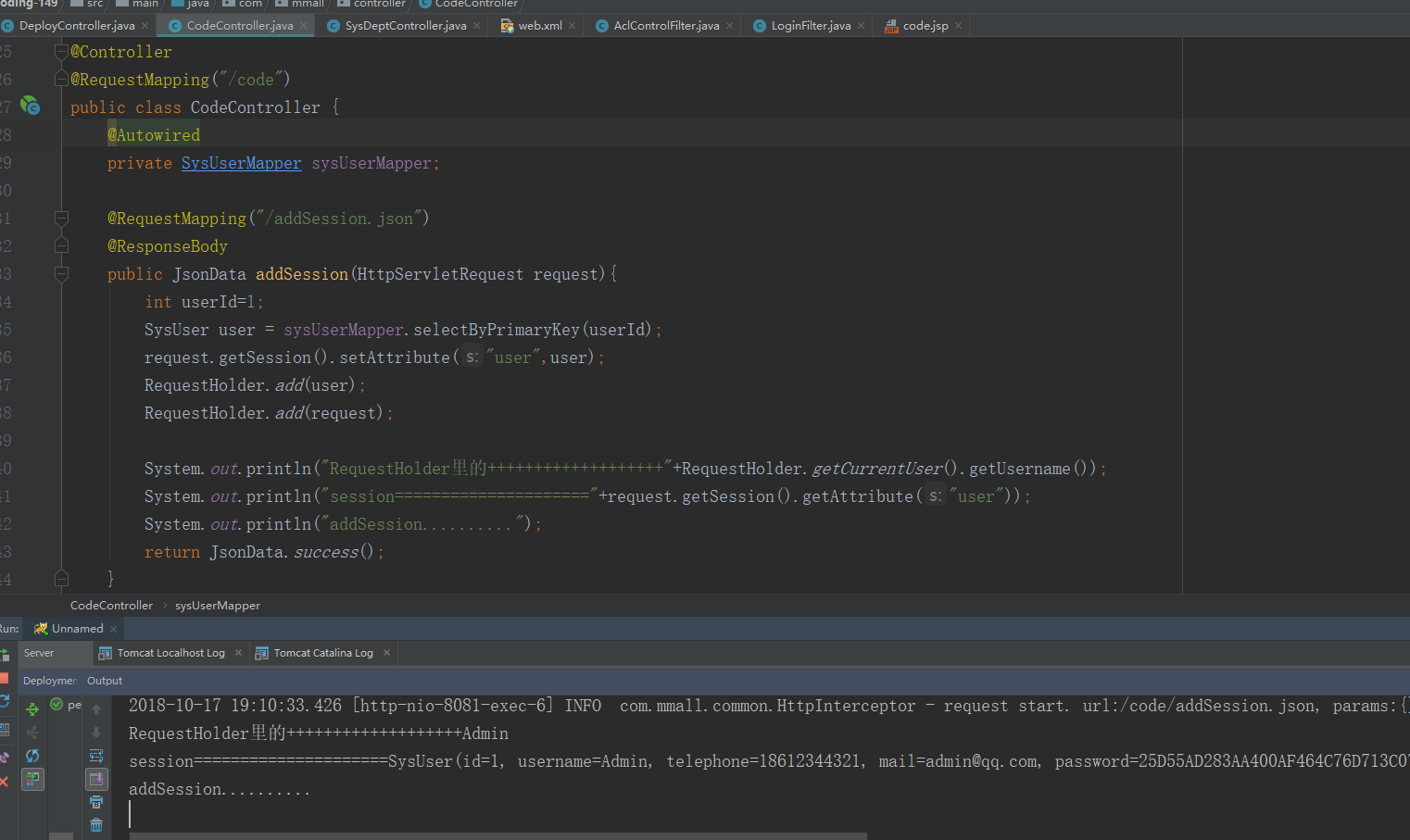The height and width of the screenshot is (840, 1410).
Task: Toggle soft-wrap in the output console
Action: tap(96, 756)
